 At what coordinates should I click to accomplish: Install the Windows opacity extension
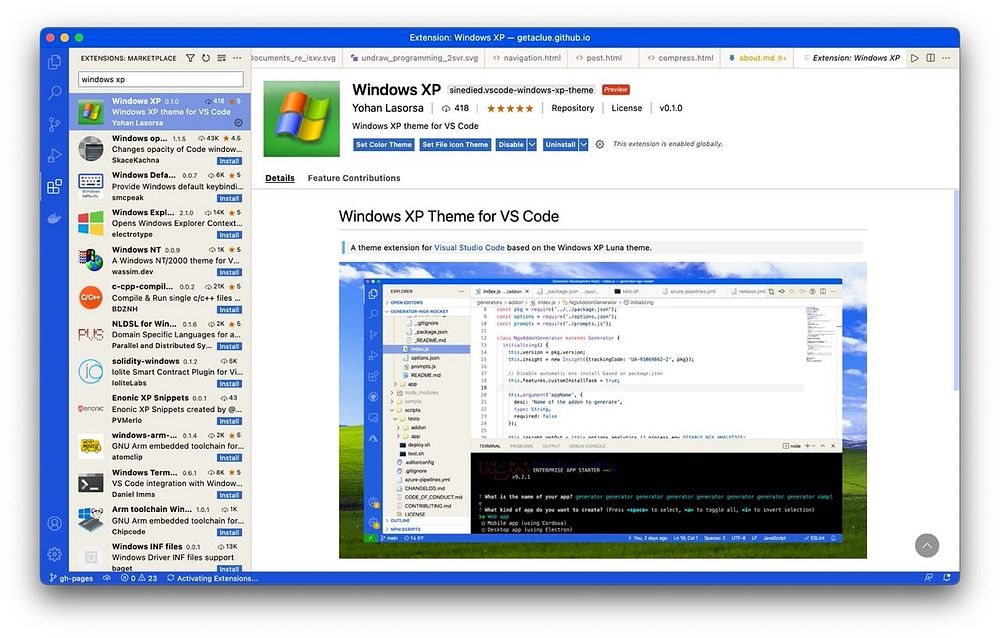229,161
